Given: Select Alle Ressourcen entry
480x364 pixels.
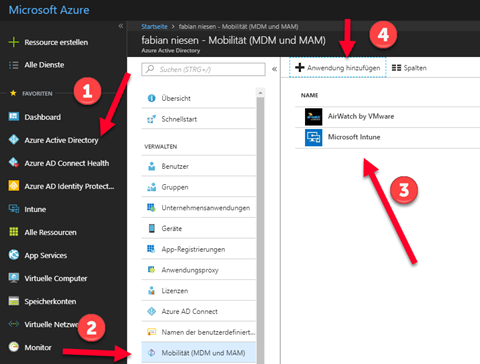Looking at the screenshot, I should [x=50, y=232].
